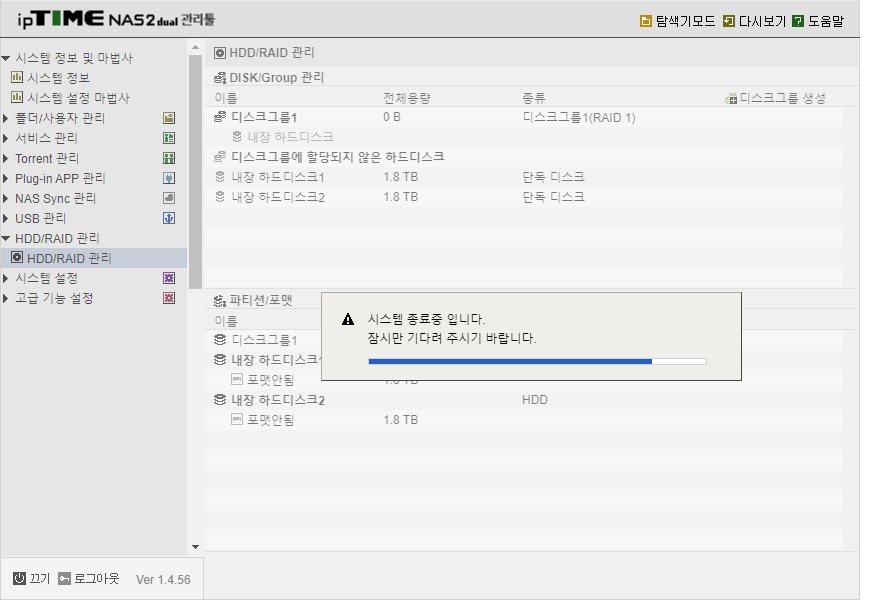
Task: Click the Plug-in APP 관리 plug icon
Action: click(169, 178)
